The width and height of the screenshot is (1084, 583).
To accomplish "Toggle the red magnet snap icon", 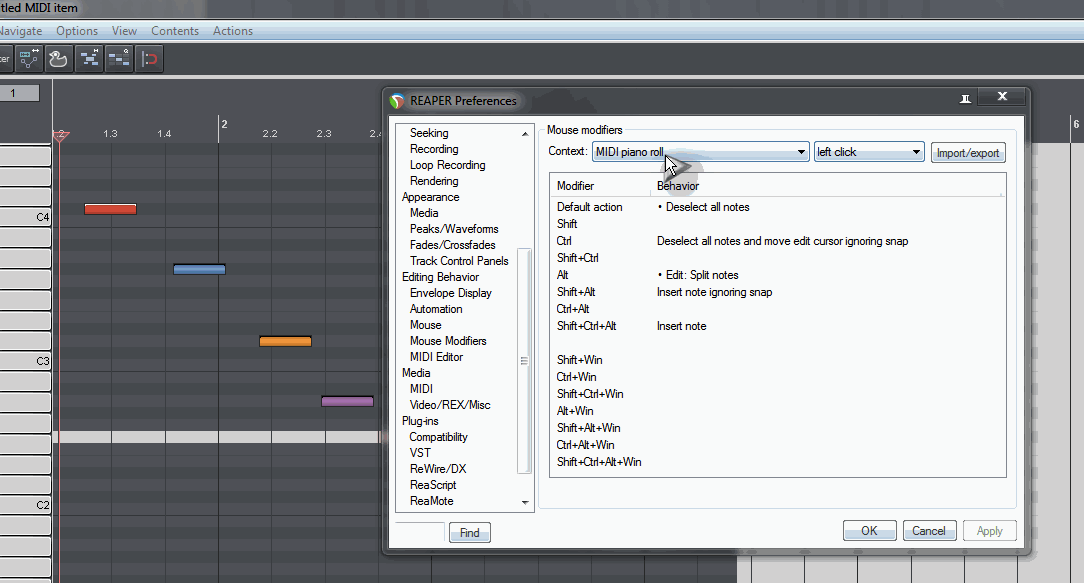I will [x=149, y=59].
